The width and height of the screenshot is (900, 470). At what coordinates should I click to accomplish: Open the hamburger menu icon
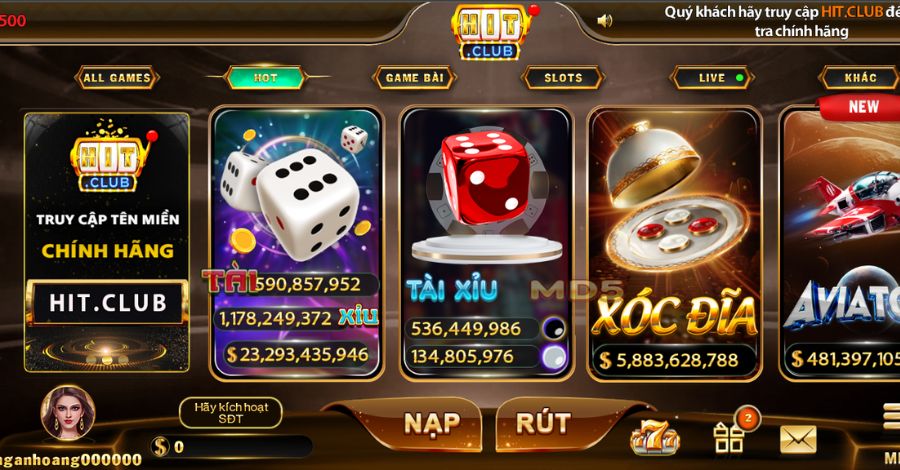pos(891,415)
